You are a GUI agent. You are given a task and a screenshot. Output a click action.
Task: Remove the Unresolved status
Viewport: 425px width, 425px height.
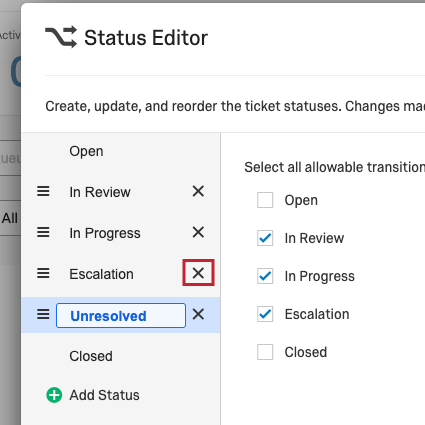pyautogui.click(x=198, y=314)
